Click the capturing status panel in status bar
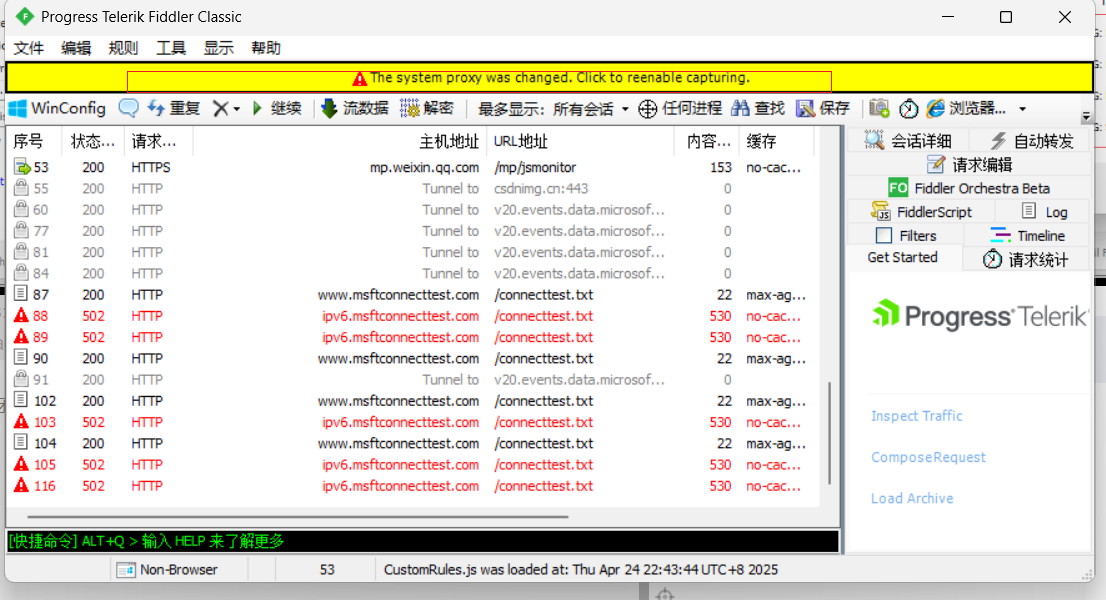Screen dimensions: 1106x600 coord(59,570)
